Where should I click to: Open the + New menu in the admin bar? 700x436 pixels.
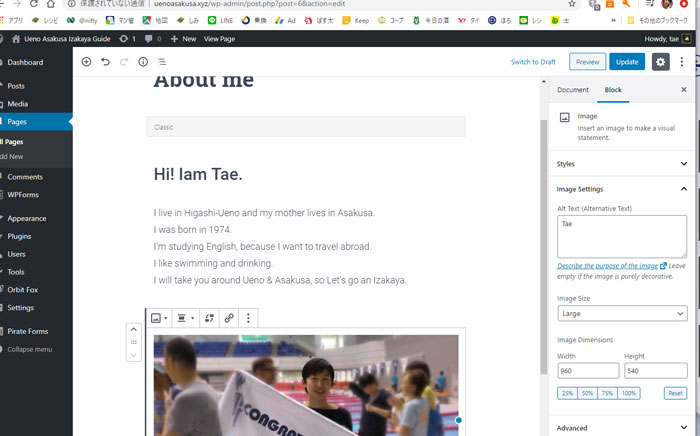(x=183, y=39)
